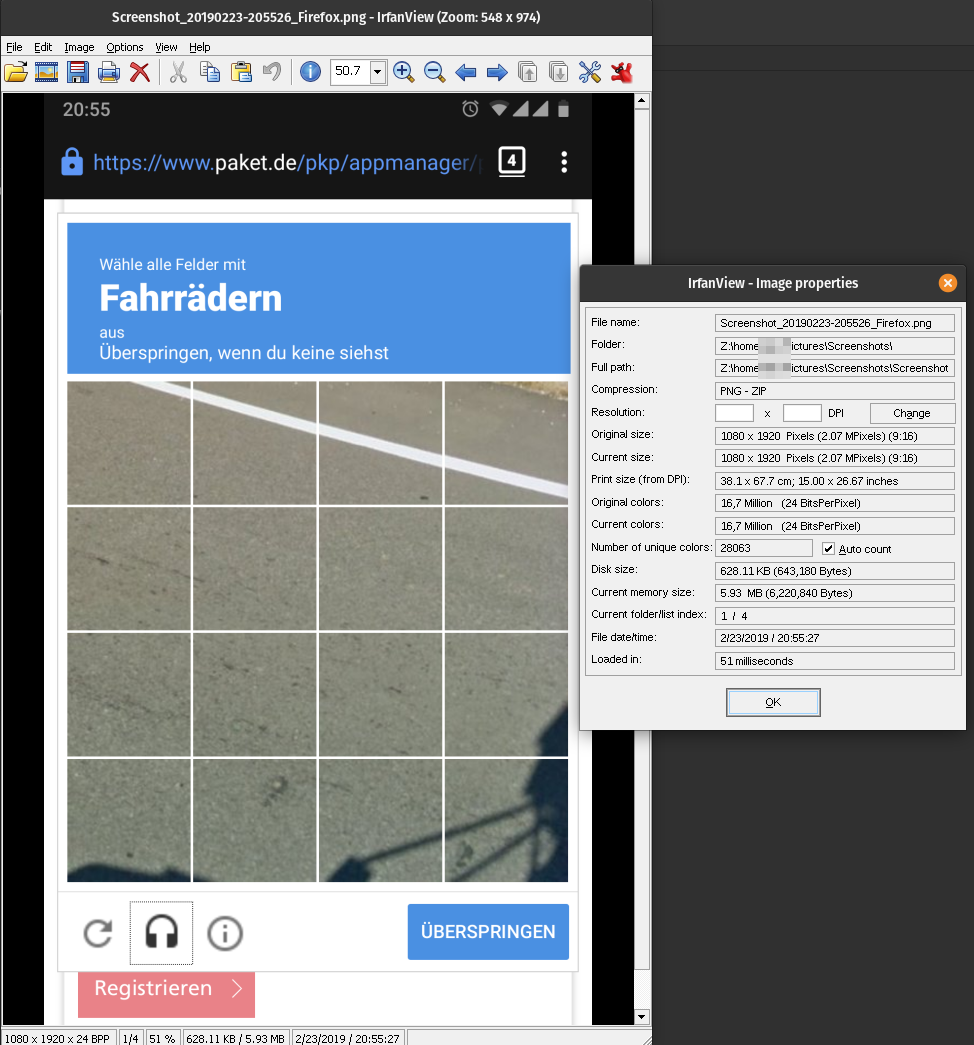Click the Cut scissors icon
Screen dimensions: 974x1045
coord(178,72)
